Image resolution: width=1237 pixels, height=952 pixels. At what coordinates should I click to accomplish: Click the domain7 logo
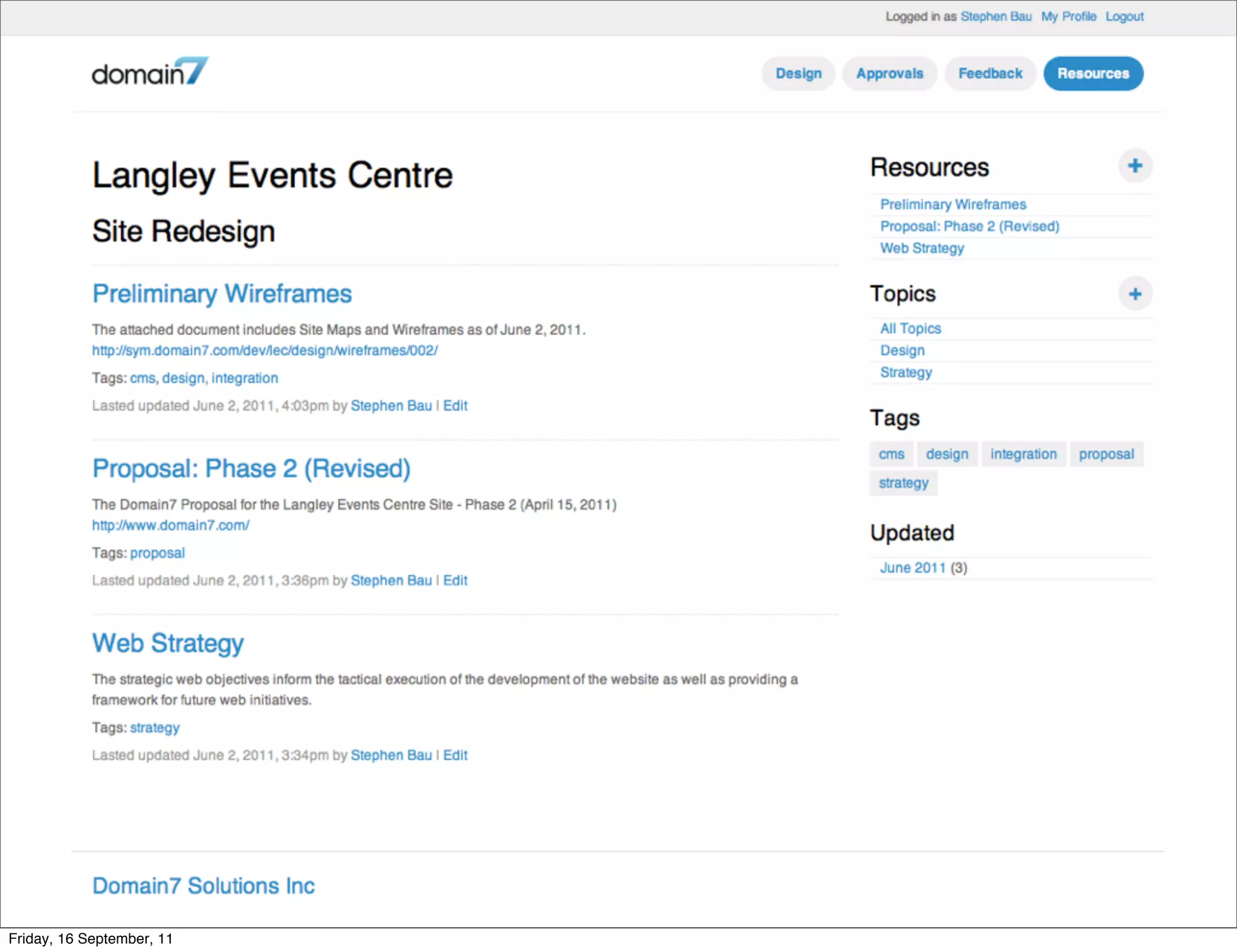pyautogui.click(x=150, y=72)
